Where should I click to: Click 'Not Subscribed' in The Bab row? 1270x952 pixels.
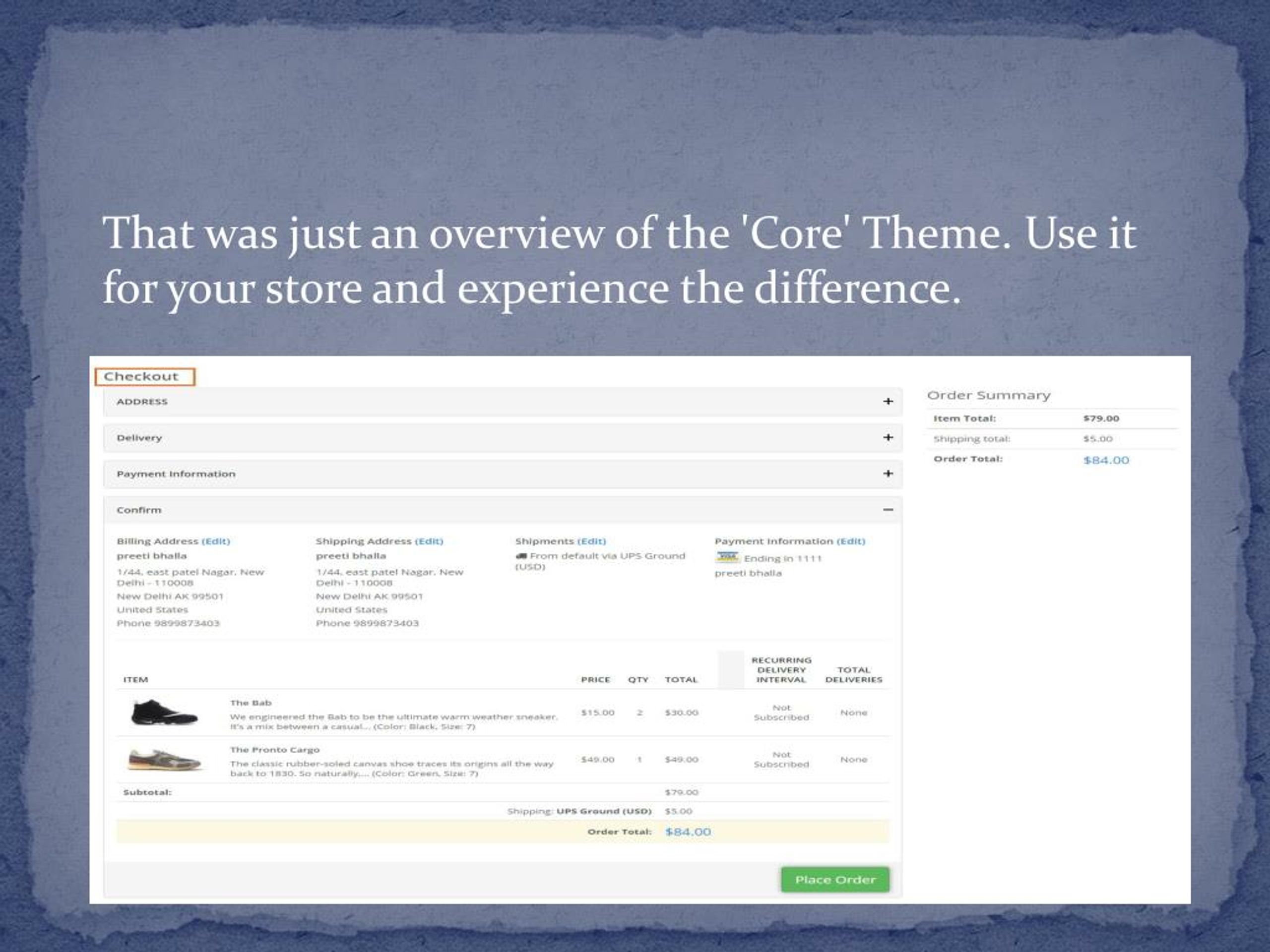point(781,713)
